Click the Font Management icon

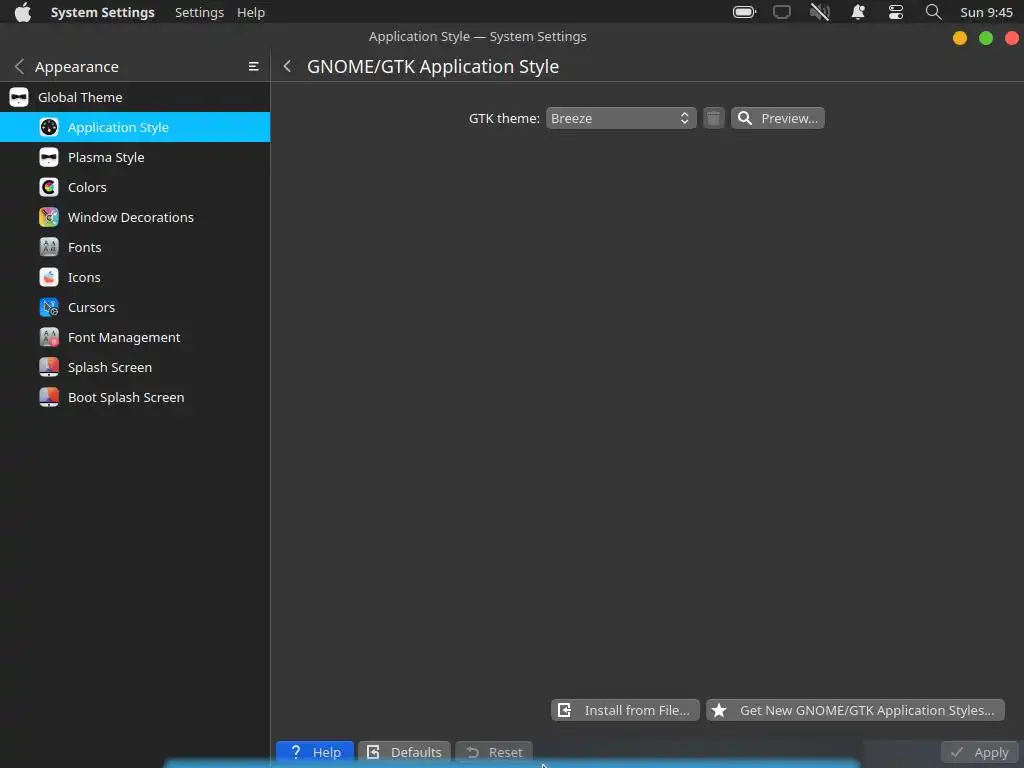49,338
